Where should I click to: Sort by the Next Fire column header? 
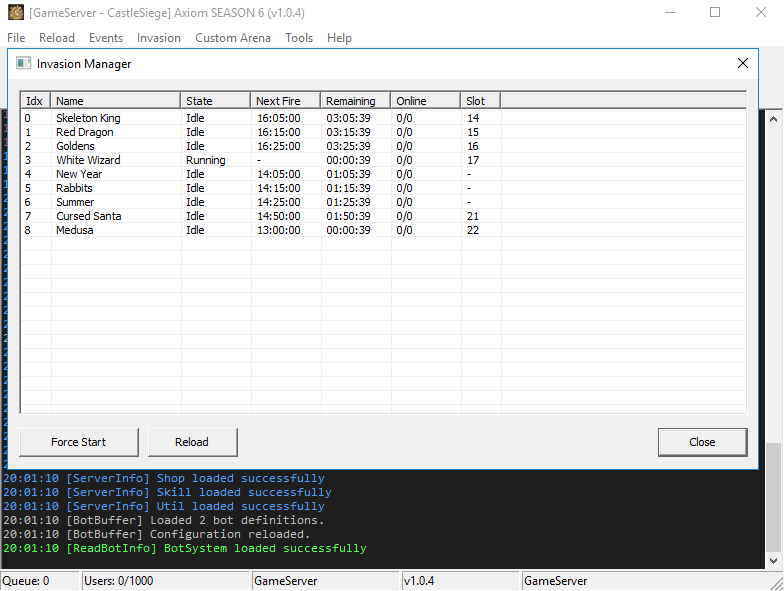286,100
